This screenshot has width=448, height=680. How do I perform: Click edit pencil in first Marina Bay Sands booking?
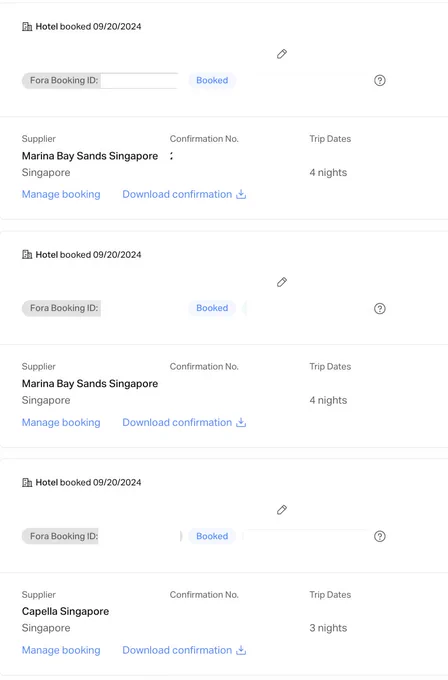[x=282, y=54]
